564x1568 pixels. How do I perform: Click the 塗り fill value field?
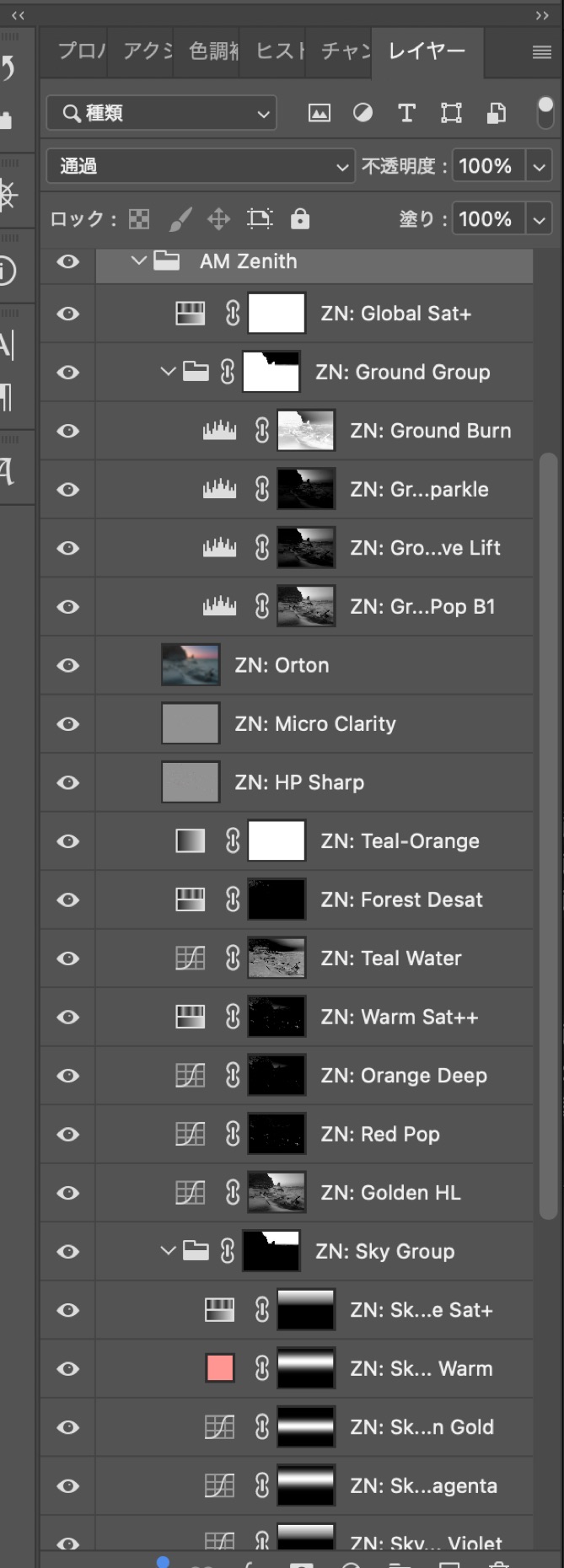[x=488, y=219]
